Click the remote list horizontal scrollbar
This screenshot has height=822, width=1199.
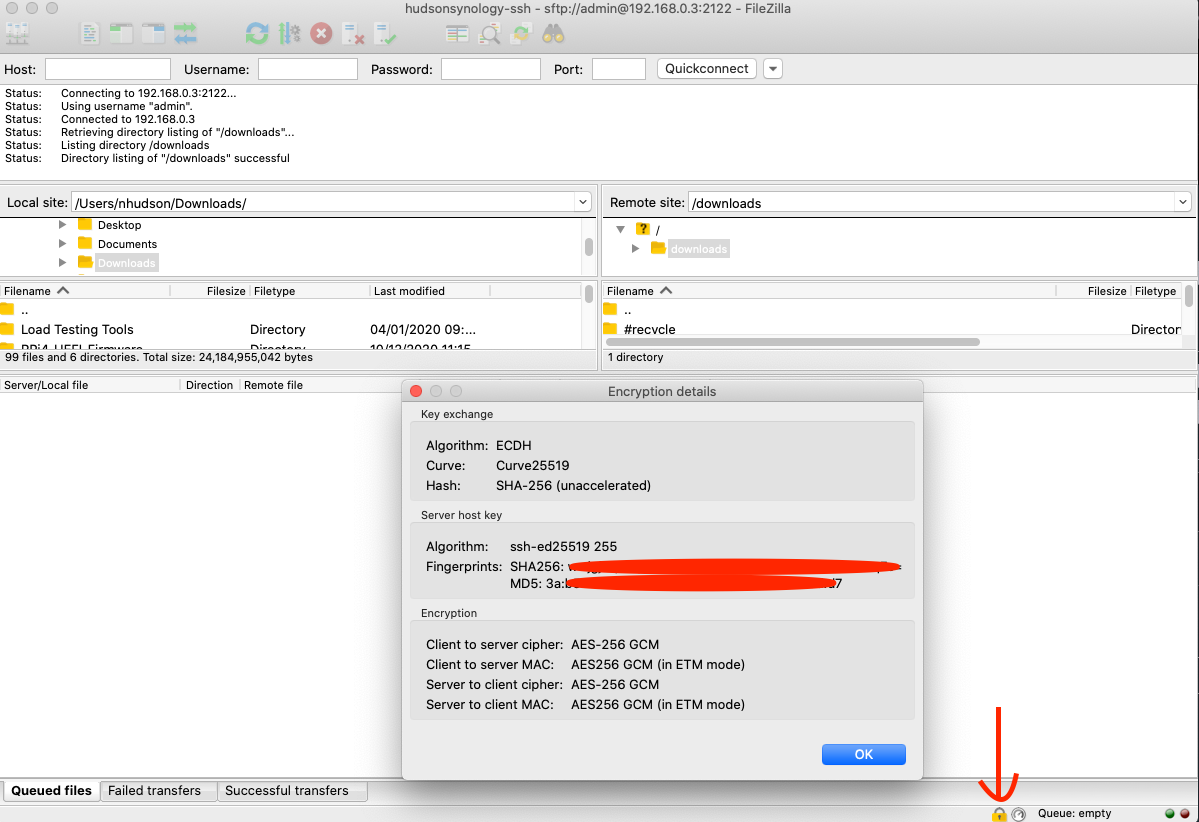793,342
